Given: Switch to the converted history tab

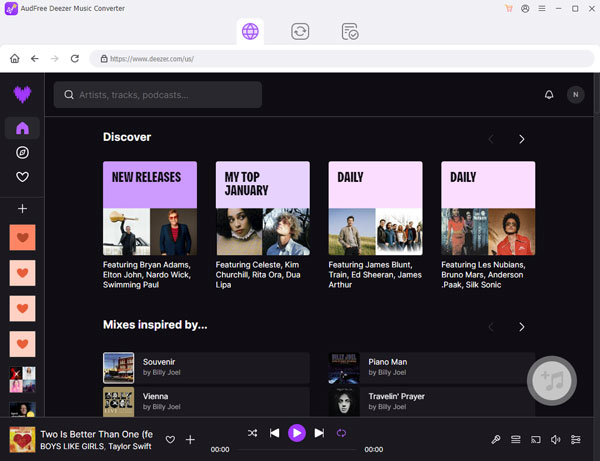Looking at the screenshot, I should [x=350, y=31].
